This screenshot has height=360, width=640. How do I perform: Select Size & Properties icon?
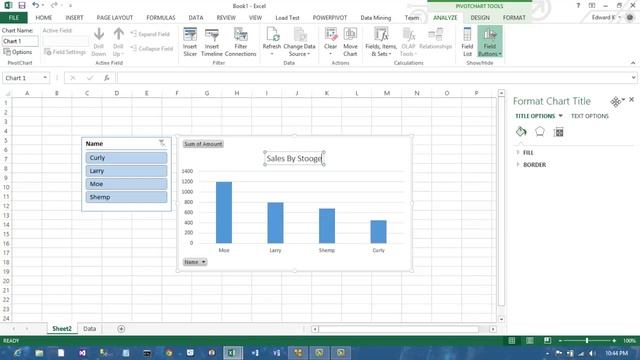pyautogui.click(x=558, y=132)
